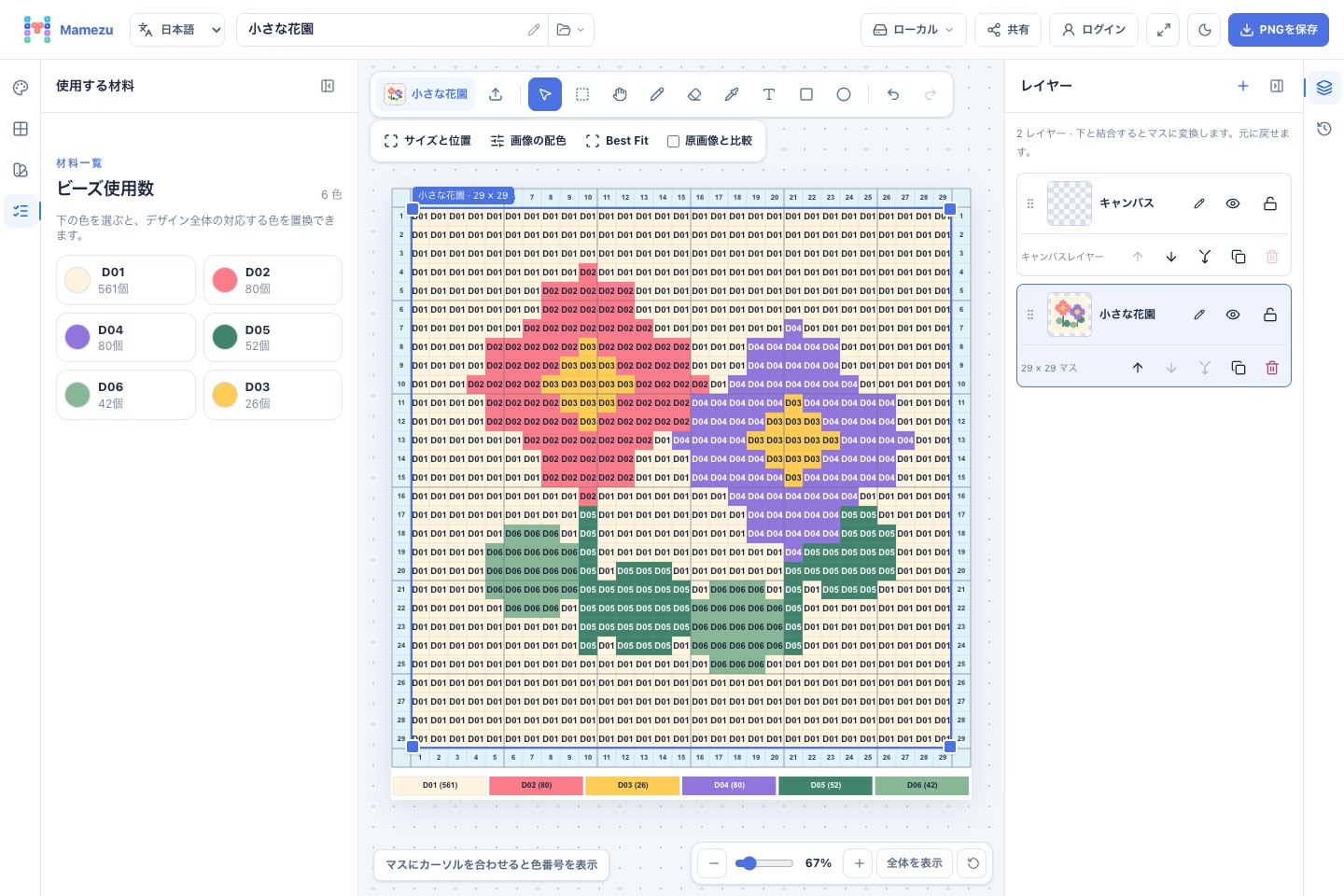1344x896 pixels.
Task: Click the 材料一覧 label
Action: coord(79,163)
